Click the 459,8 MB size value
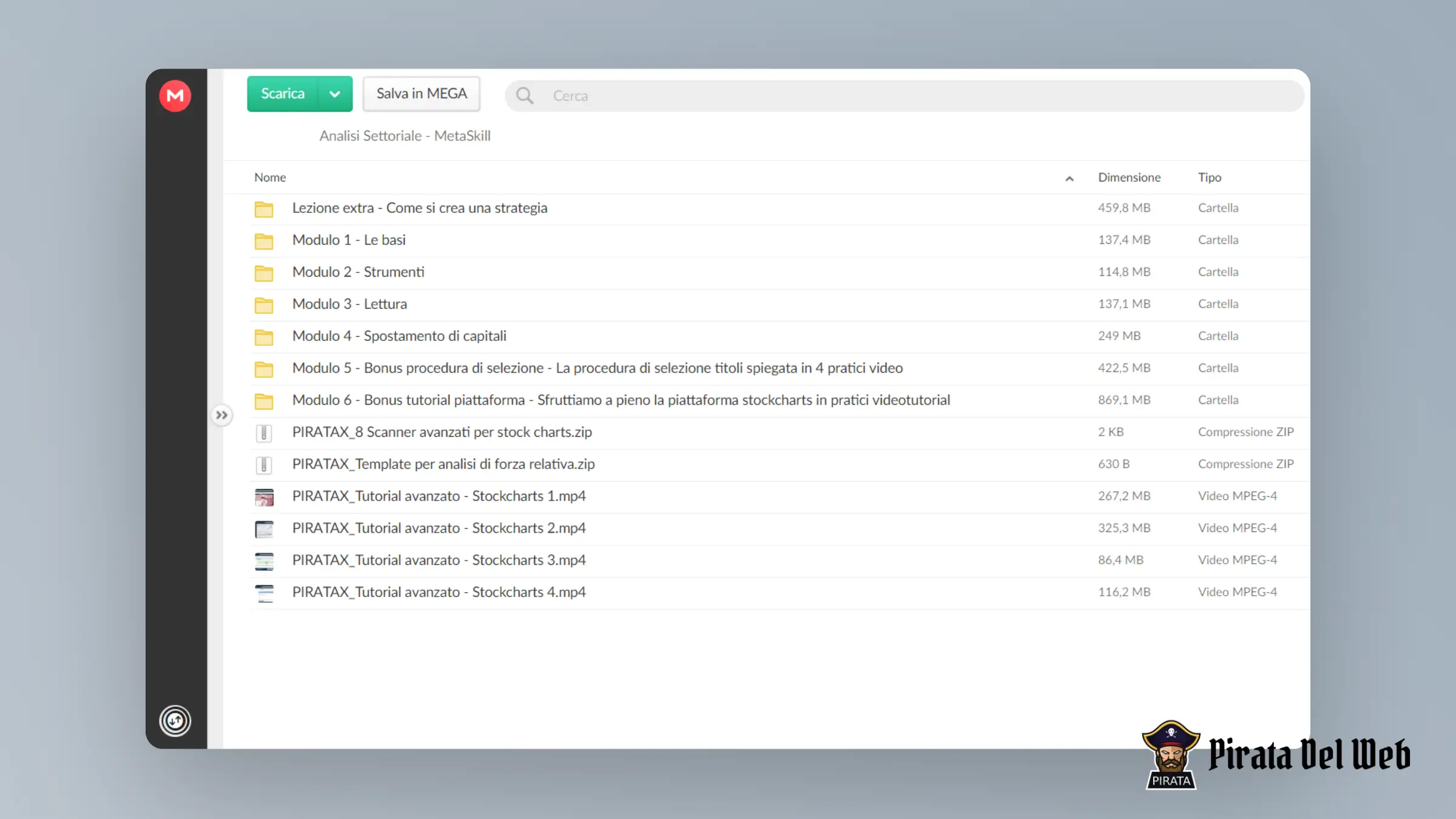The width and height of the screenshot is (1456, 819). [x=1124, y=208]
